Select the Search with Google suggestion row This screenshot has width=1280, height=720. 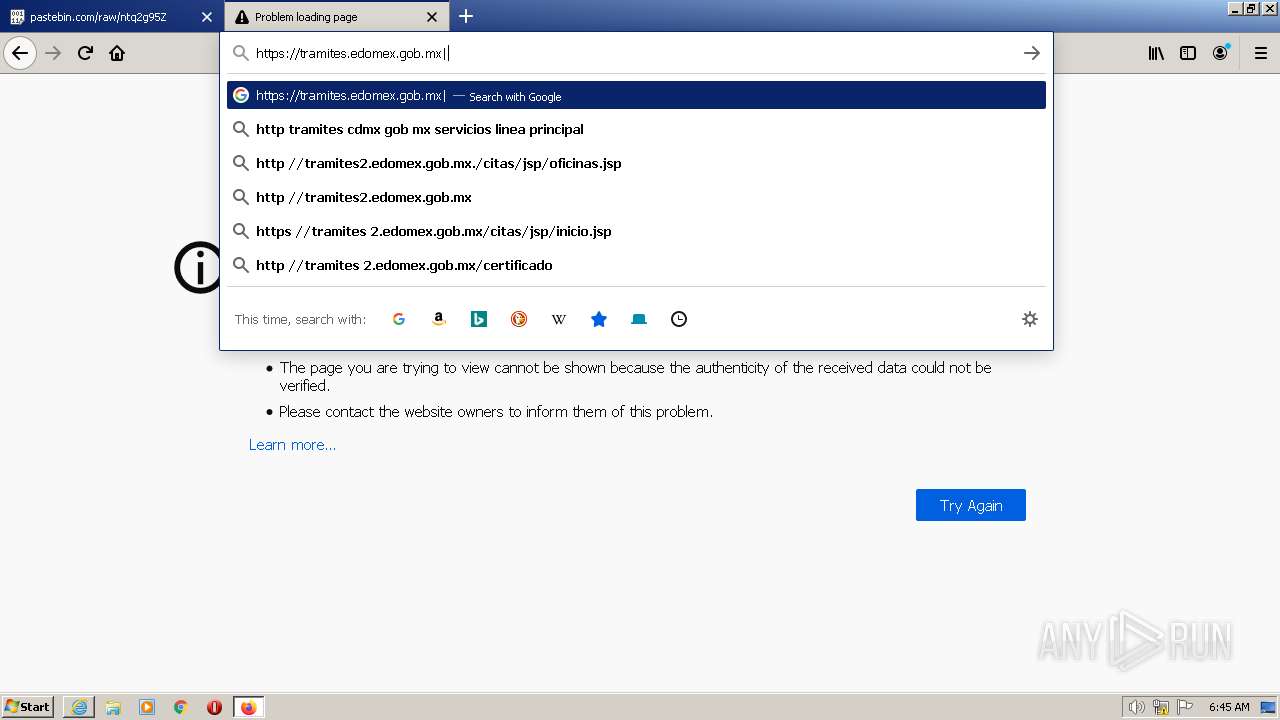coord(636,95)
